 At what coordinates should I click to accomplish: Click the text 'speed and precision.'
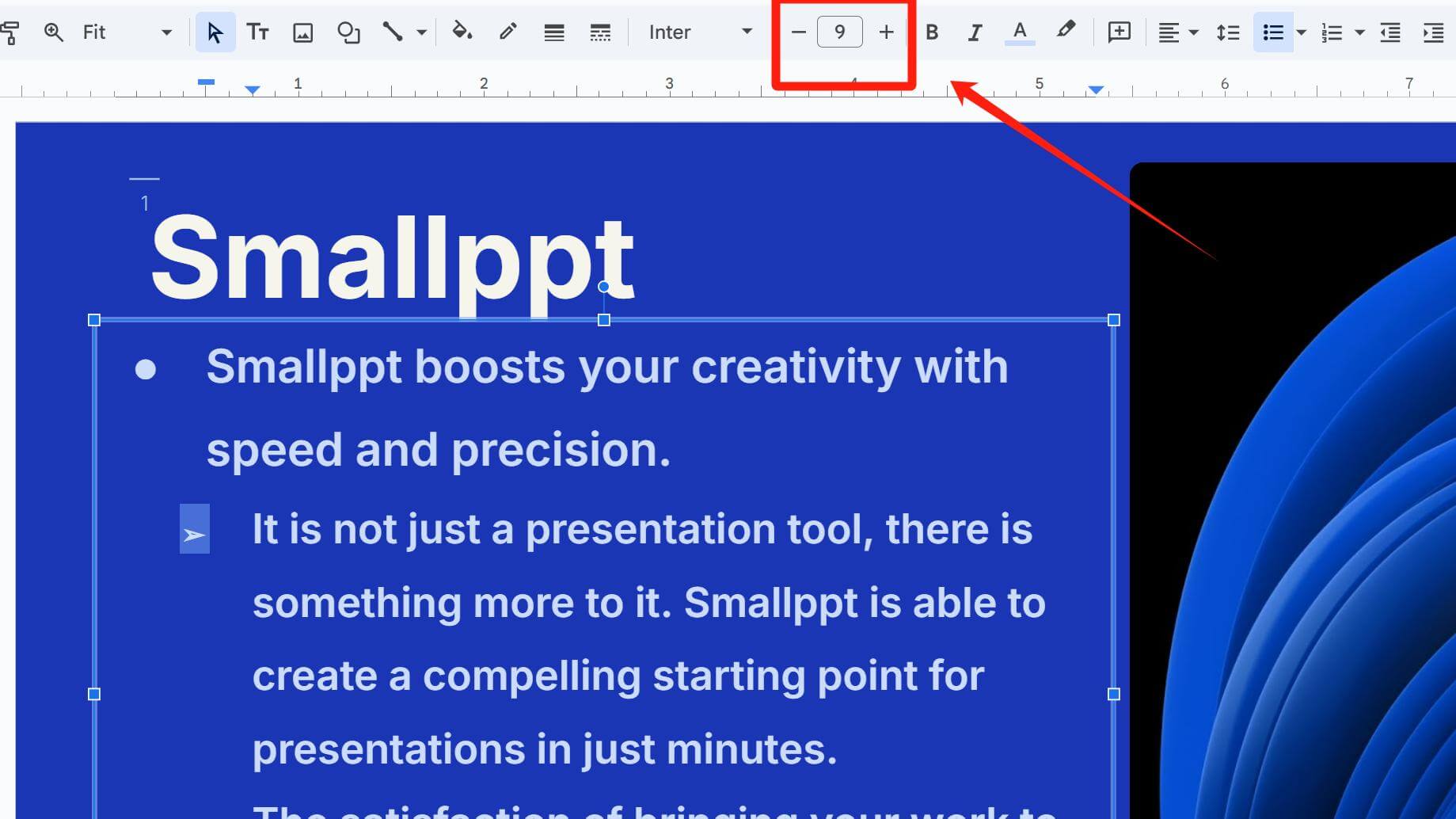(x=439, y=450)
